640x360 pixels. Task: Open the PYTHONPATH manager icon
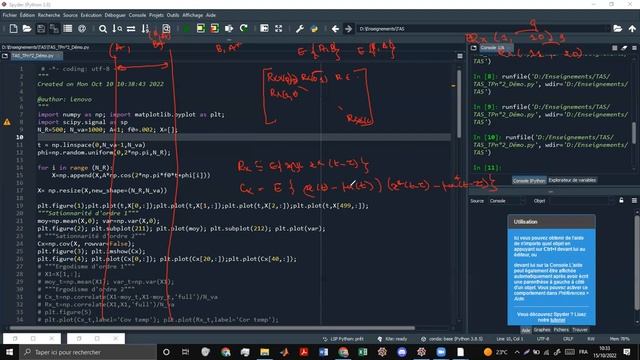coord(314,29)
